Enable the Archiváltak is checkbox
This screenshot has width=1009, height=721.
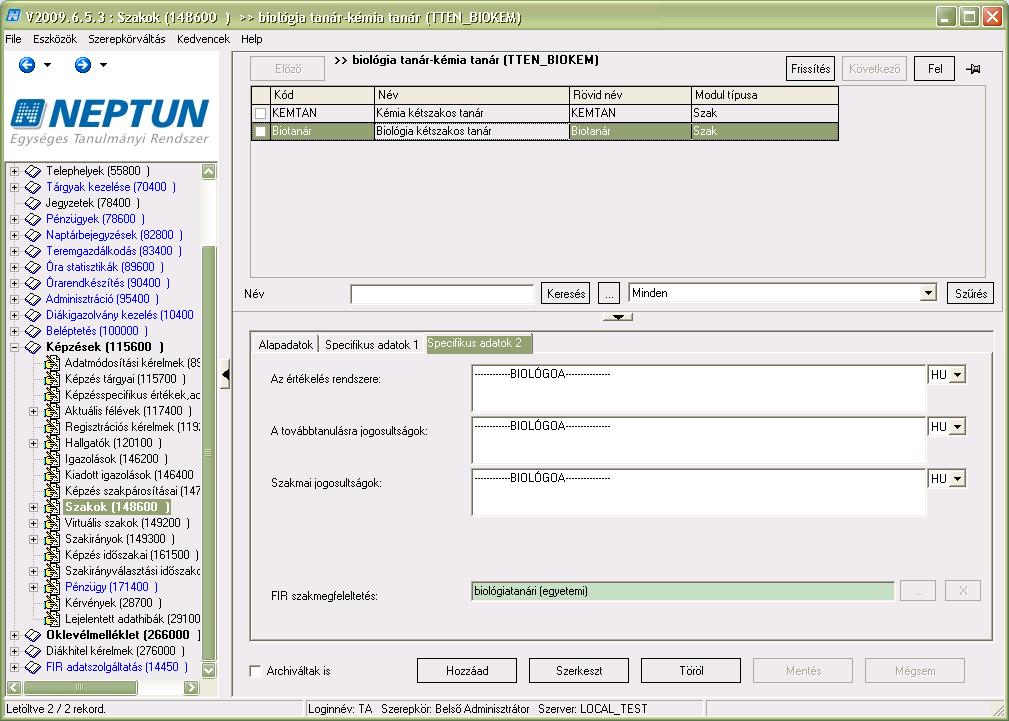coord(255,671)
